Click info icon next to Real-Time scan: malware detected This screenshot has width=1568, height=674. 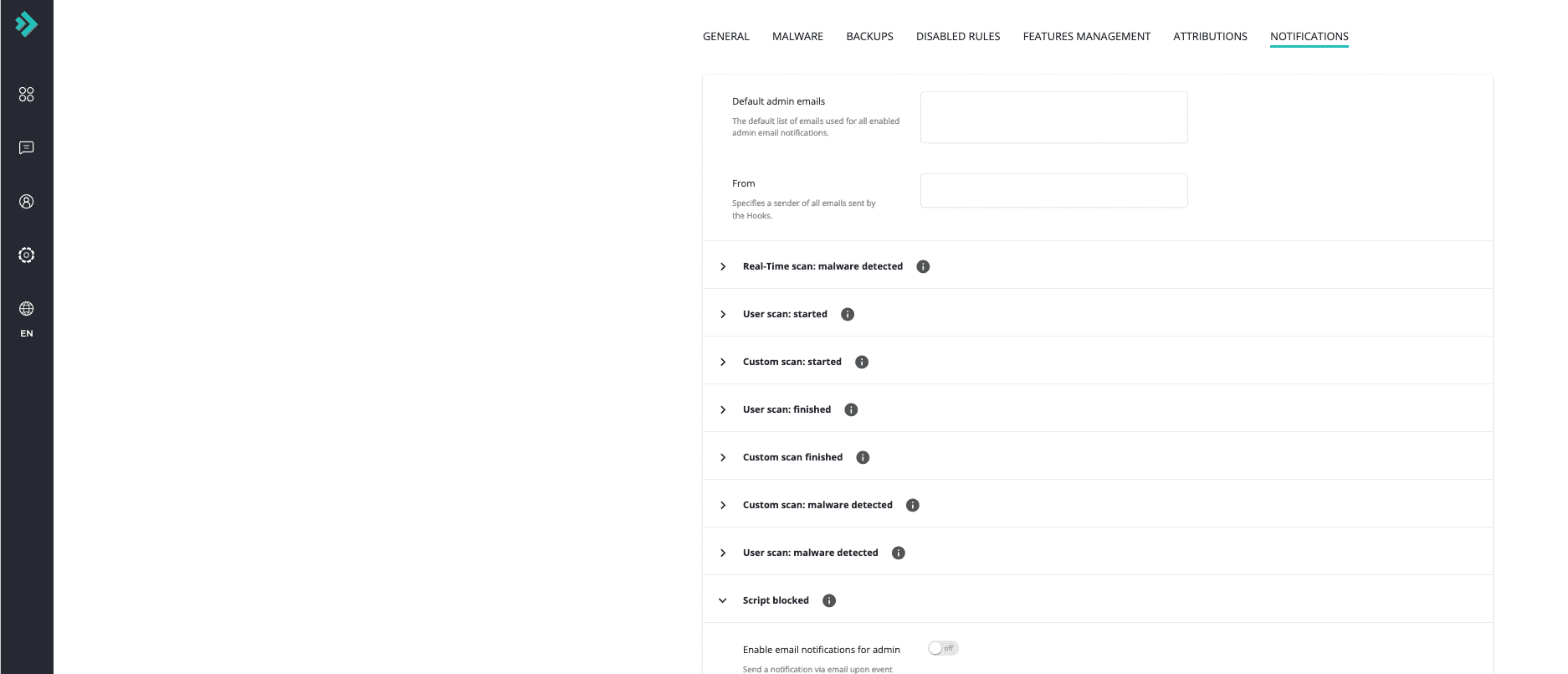923,266
